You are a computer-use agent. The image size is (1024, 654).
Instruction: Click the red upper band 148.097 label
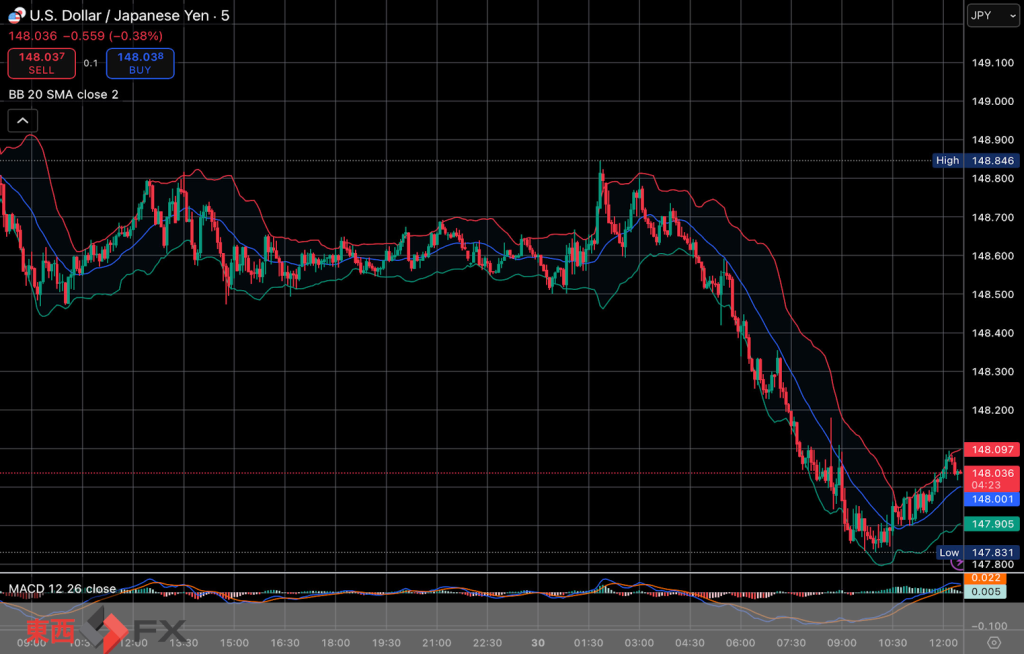coord(992,451)
